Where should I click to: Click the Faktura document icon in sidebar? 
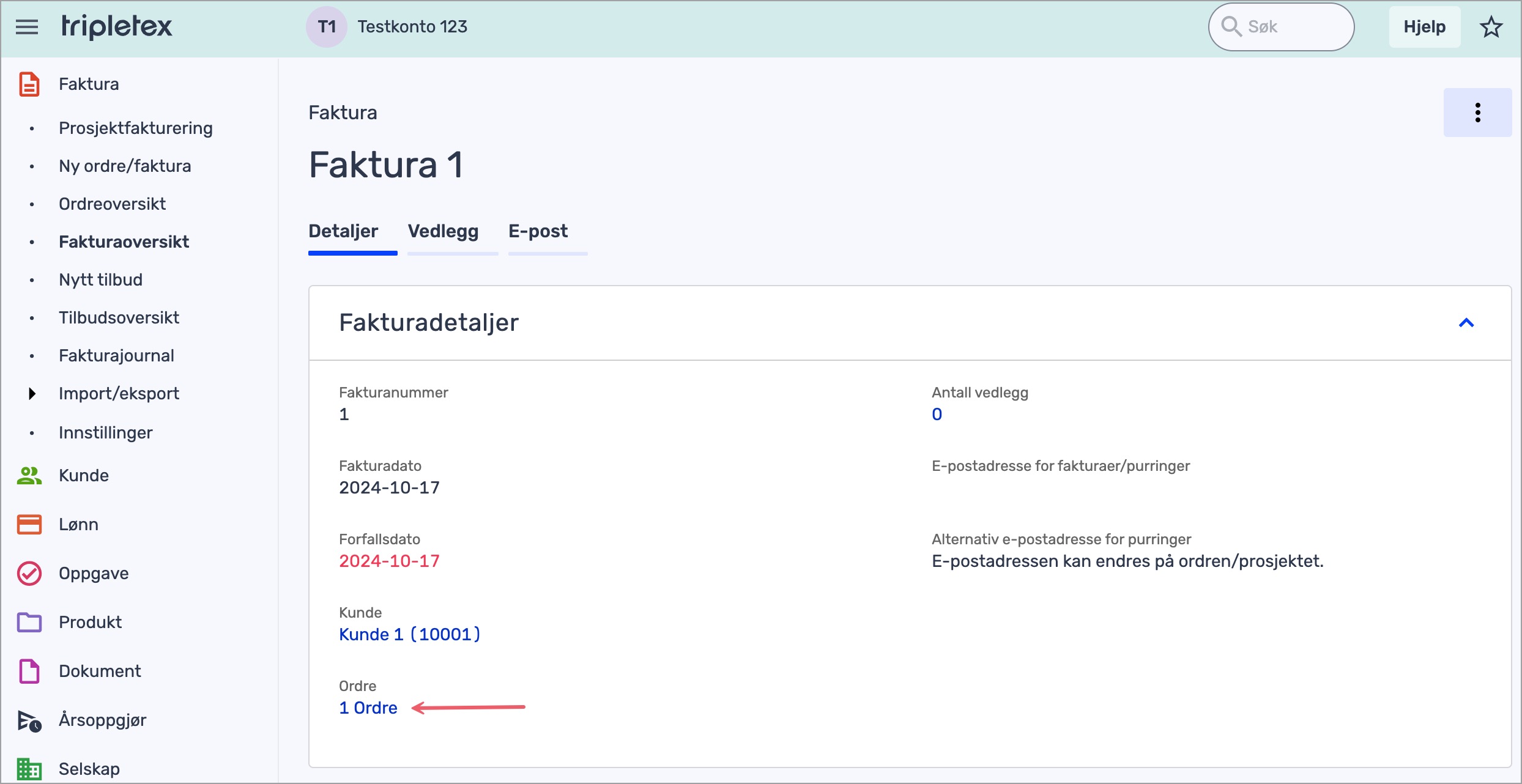coord(29,84)
